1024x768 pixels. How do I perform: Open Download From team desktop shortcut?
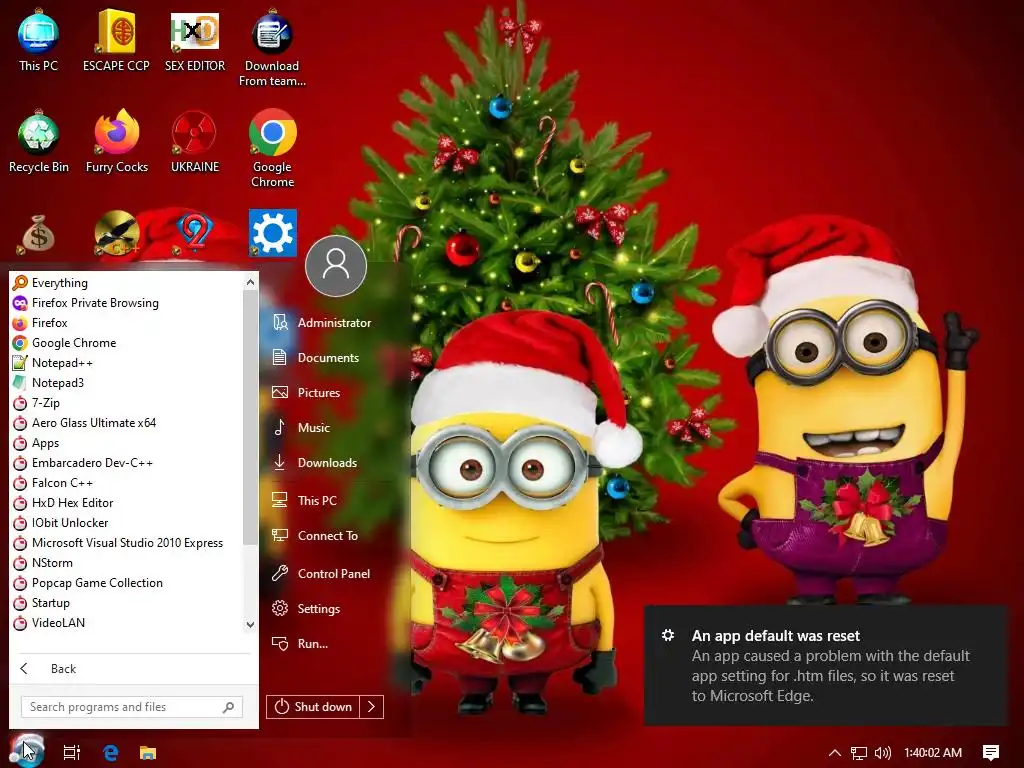[x=272, y=47]
